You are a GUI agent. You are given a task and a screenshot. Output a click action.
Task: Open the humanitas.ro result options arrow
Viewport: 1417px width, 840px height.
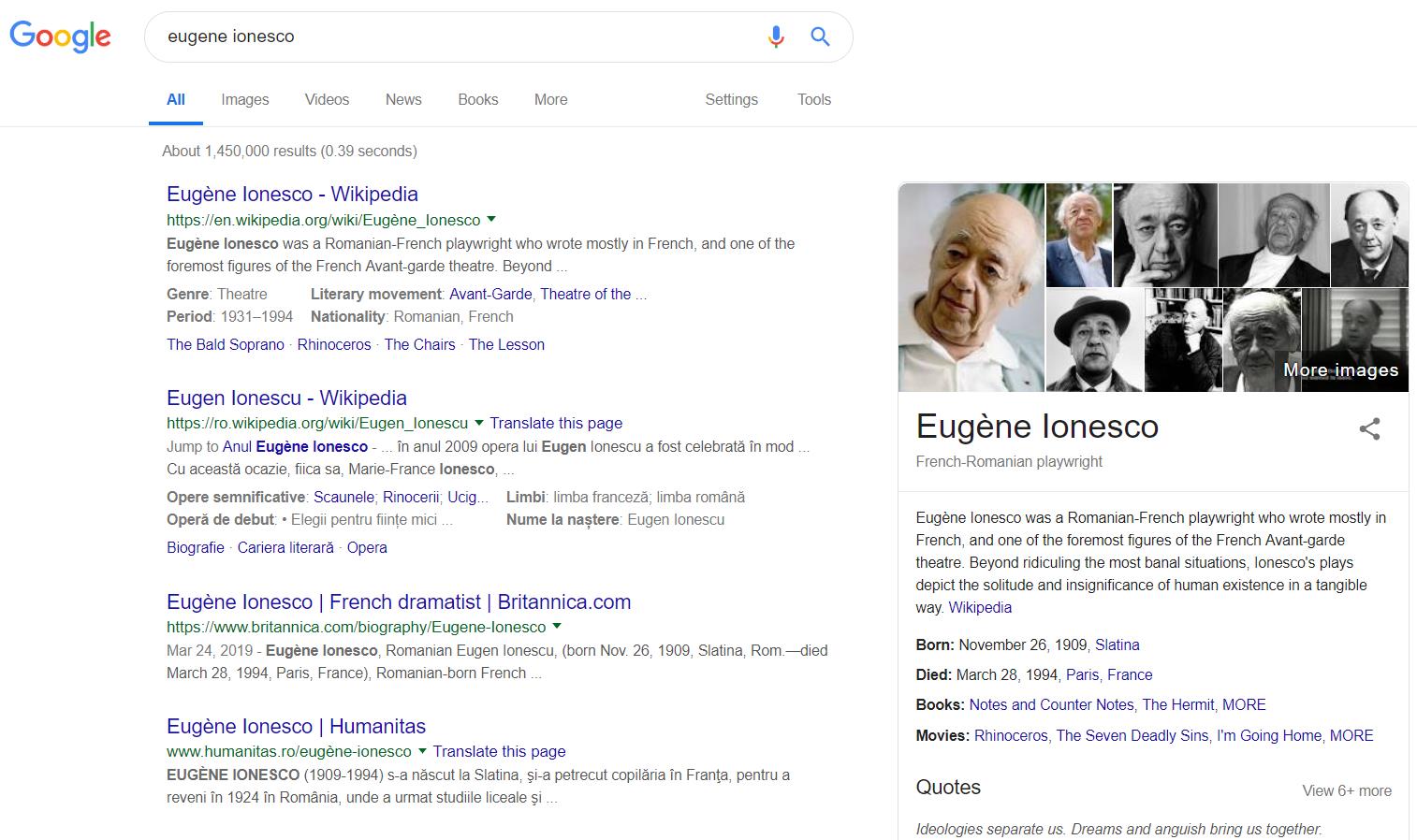(422, 751)
